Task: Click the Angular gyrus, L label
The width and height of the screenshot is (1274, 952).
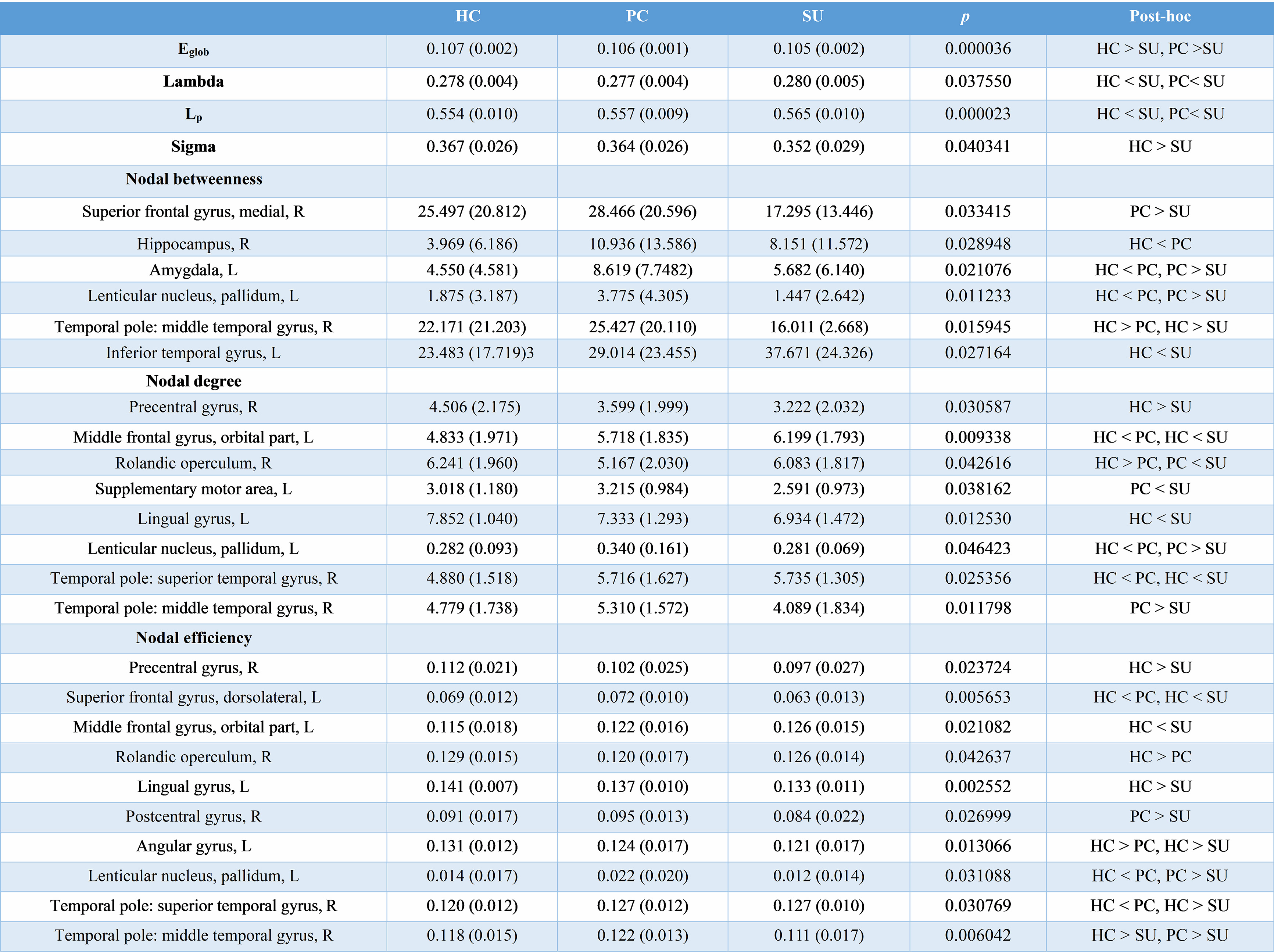Action: pyautogui.click(x=193, y=846)
